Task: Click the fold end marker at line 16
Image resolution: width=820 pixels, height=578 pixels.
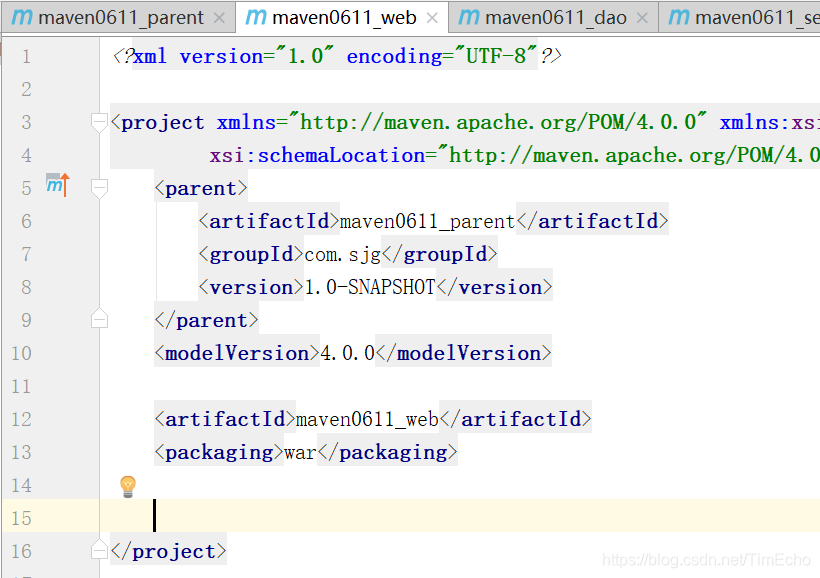Action: [x=99, y=550]
